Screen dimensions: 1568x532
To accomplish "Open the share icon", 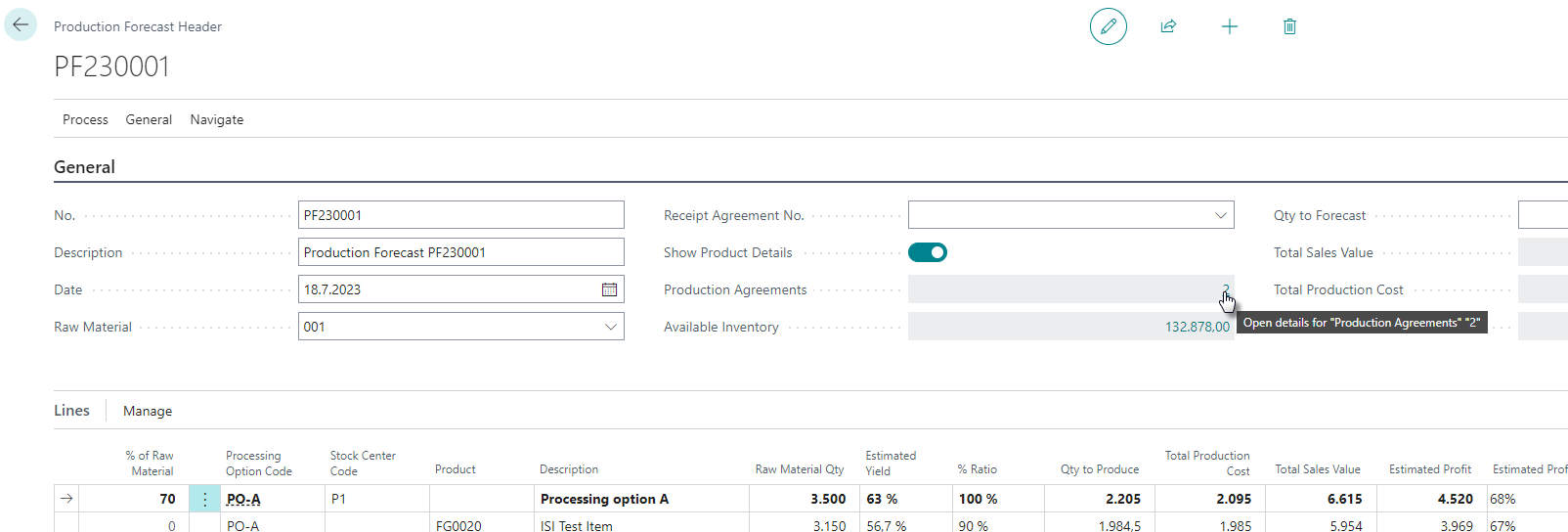I will (x=1168, y=26).
